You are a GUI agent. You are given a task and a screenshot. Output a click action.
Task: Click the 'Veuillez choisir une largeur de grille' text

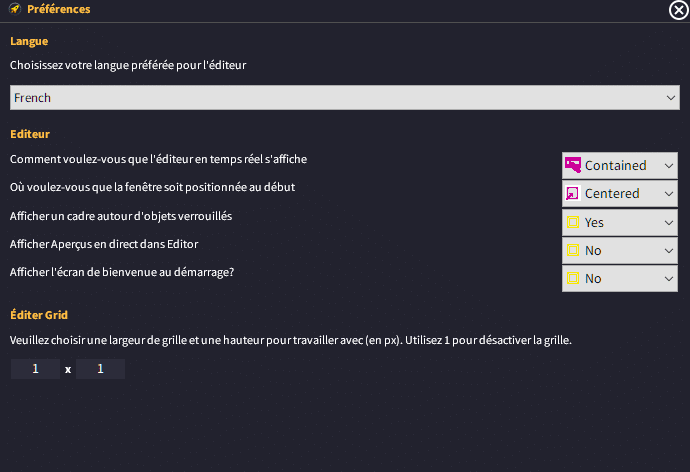pos(290,340)
